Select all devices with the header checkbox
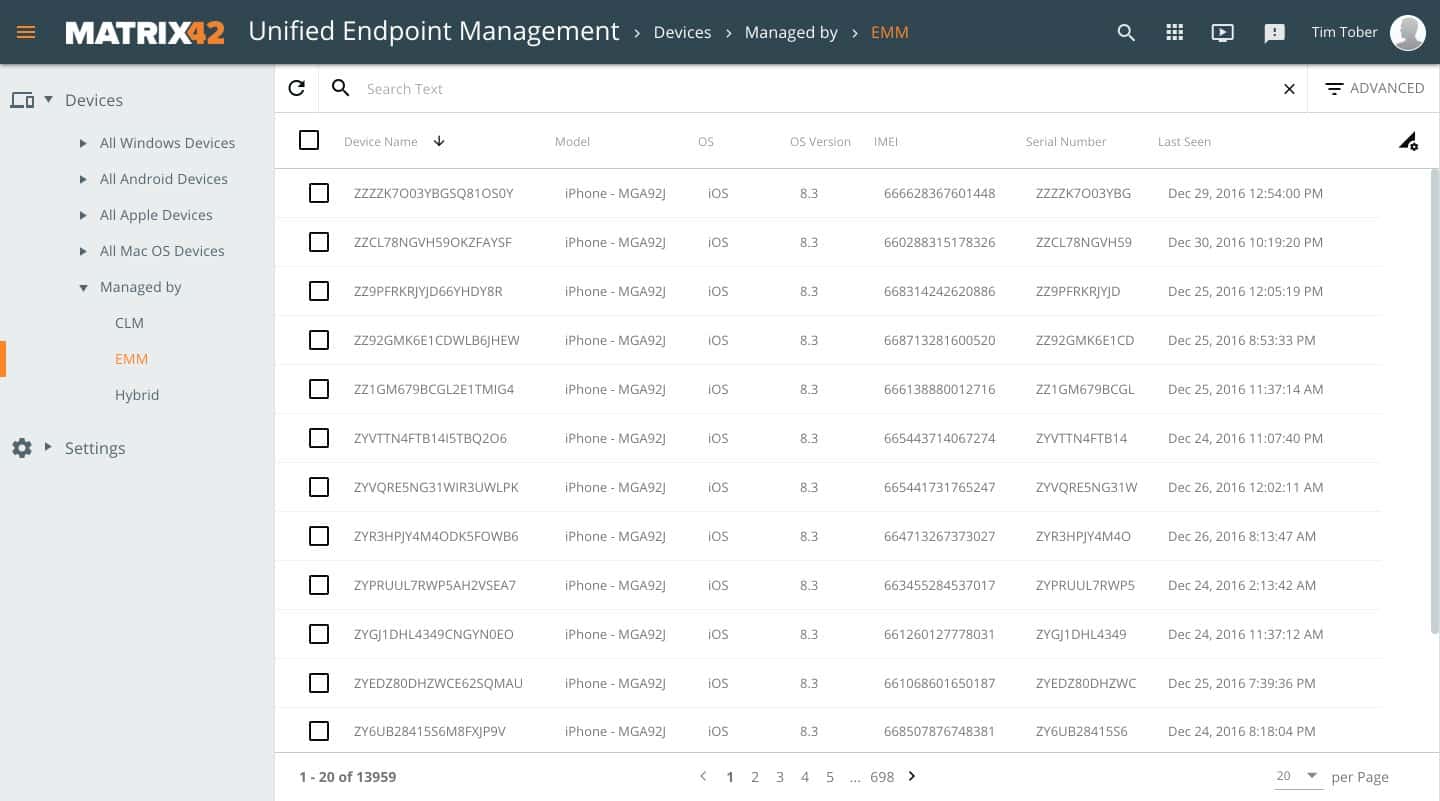 (308, 140)
